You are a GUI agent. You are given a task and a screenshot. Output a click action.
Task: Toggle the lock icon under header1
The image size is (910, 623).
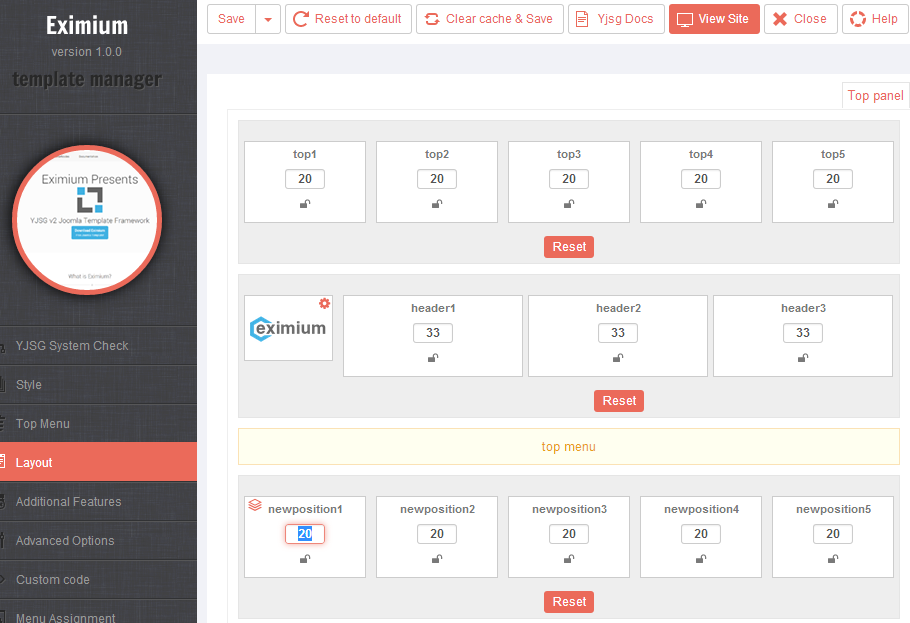click(x=433, y=358)
